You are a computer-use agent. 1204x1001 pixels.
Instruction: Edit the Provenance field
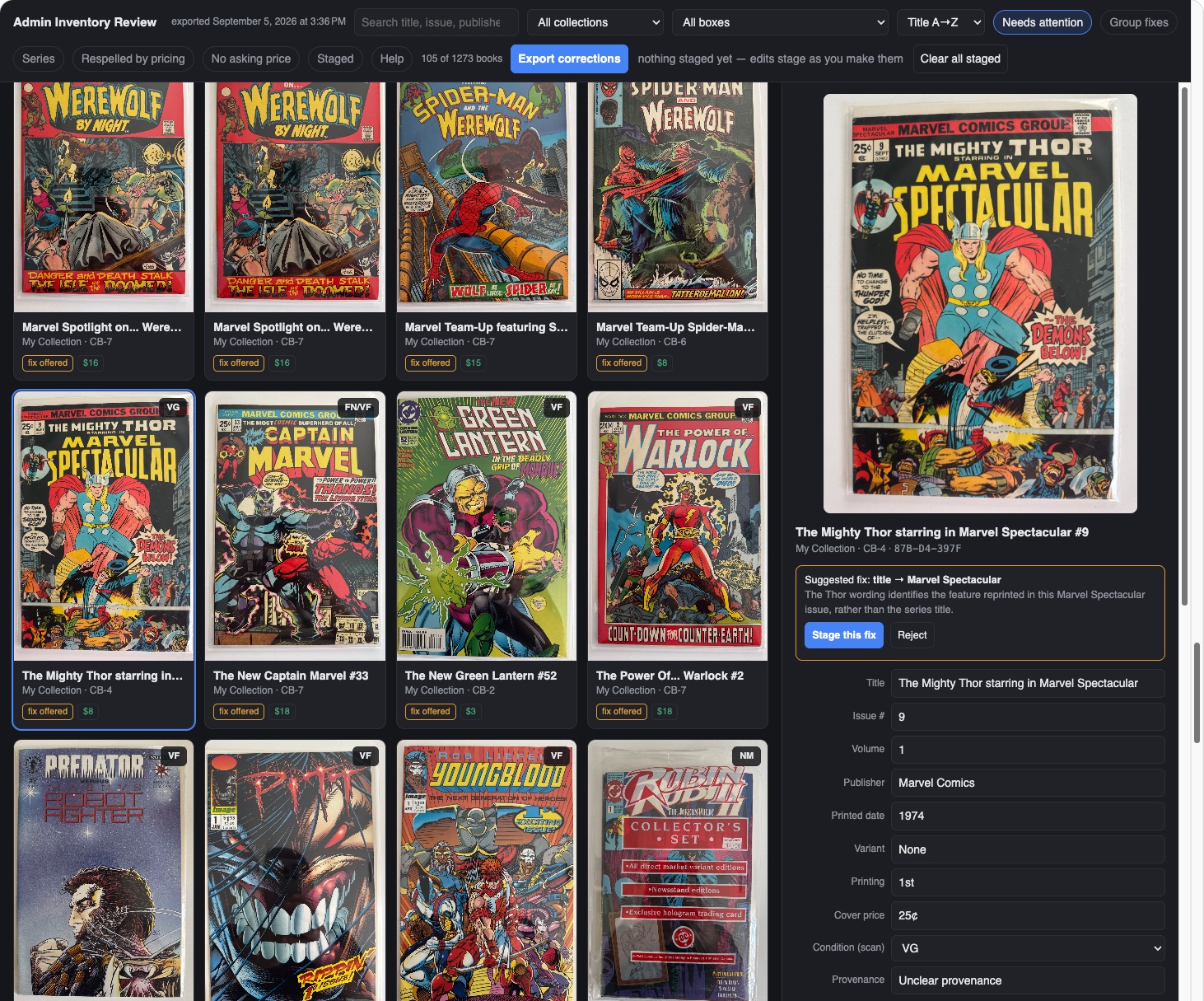click(x=1028, y=980)
